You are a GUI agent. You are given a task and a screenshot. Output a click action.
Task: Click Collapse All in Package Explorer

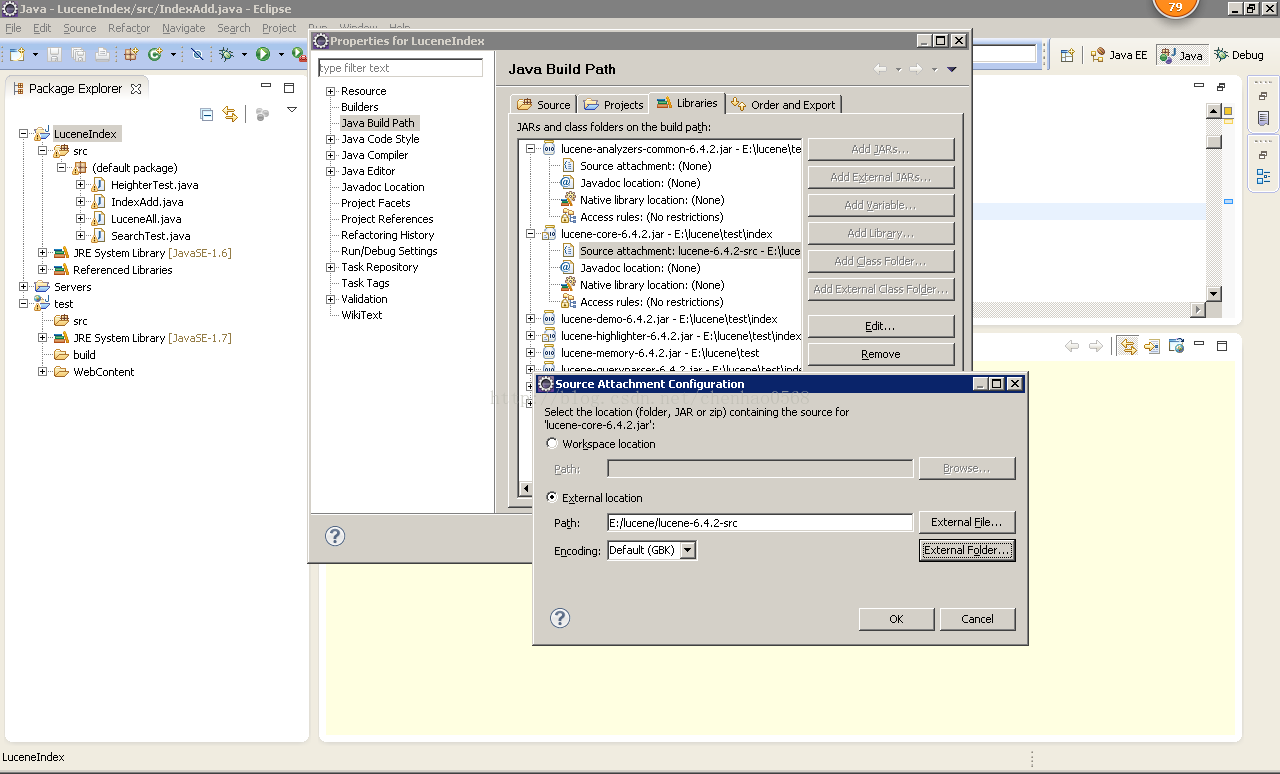coord(207,114)
